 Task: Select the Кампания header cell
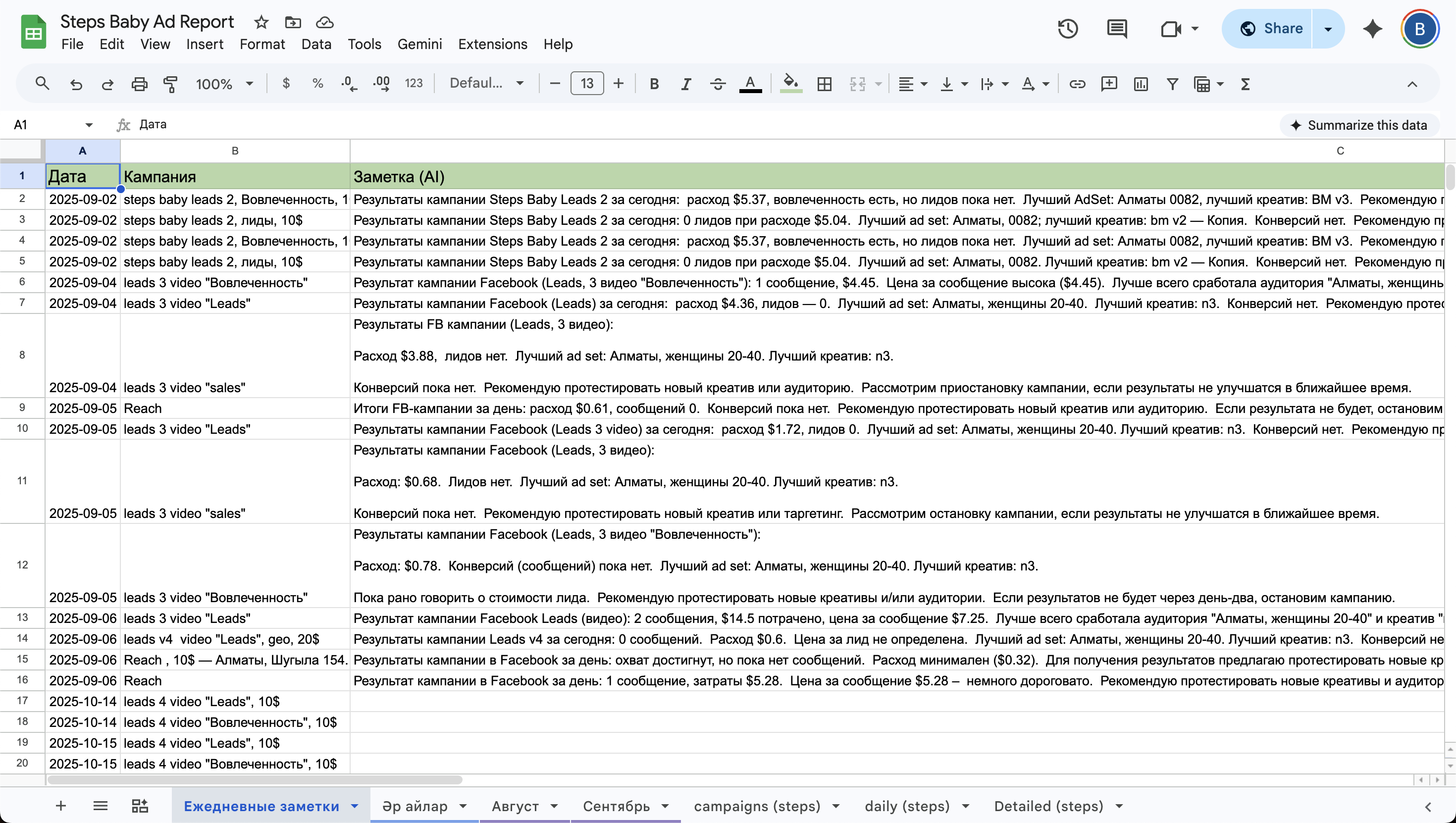[235, 176]
